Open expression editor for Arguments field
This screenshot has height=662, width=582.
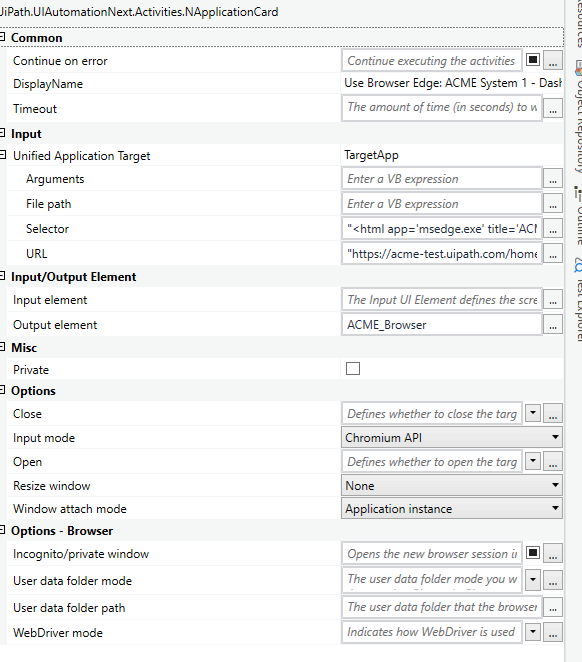[x=553, y=179]
